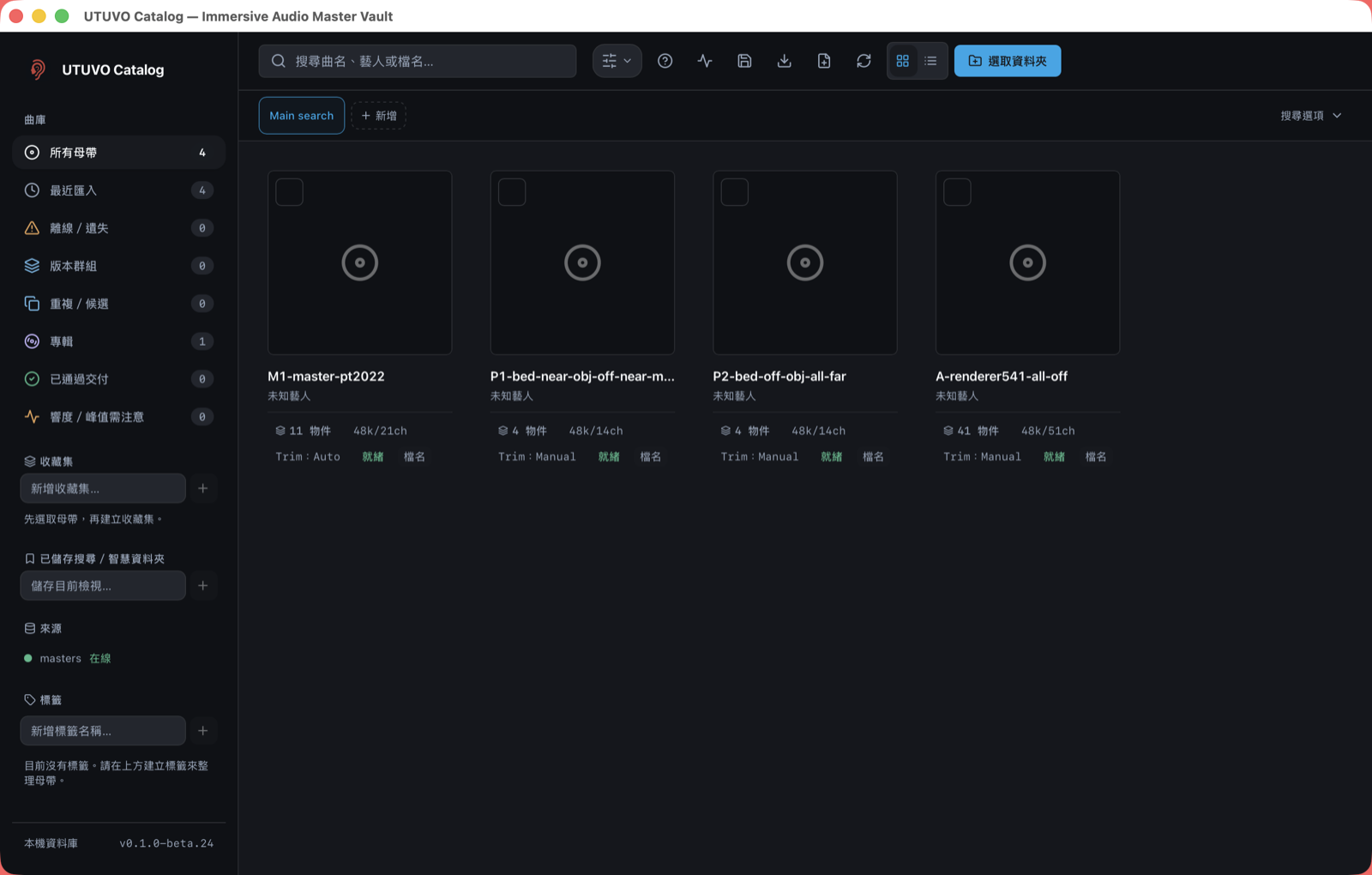Click the loudness waveform toolbar icon
Screen dimensions: 1372x875
pos(705,61)
